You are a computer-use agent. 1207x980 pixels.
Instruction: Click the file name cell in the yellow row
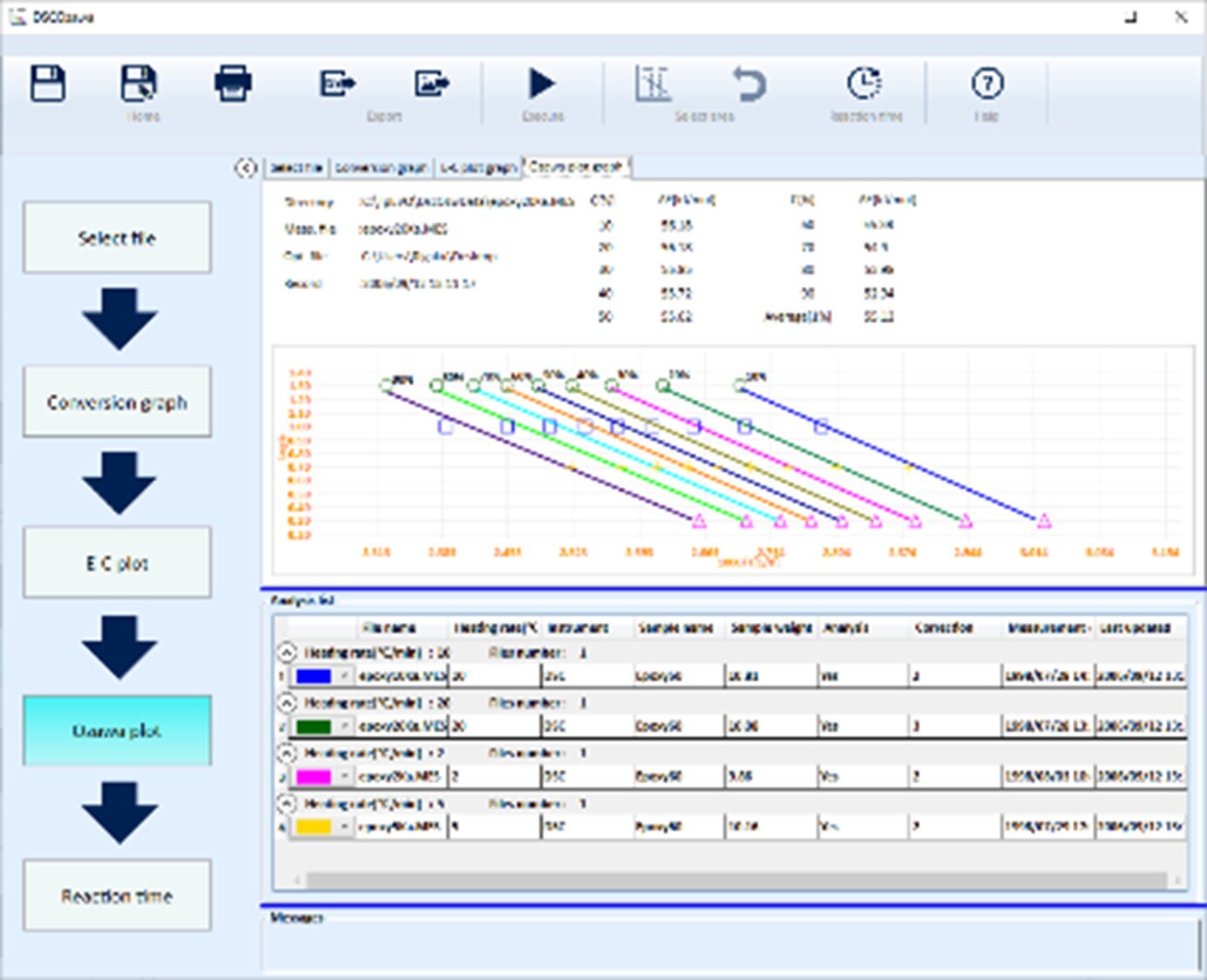[x=403, y=827]
